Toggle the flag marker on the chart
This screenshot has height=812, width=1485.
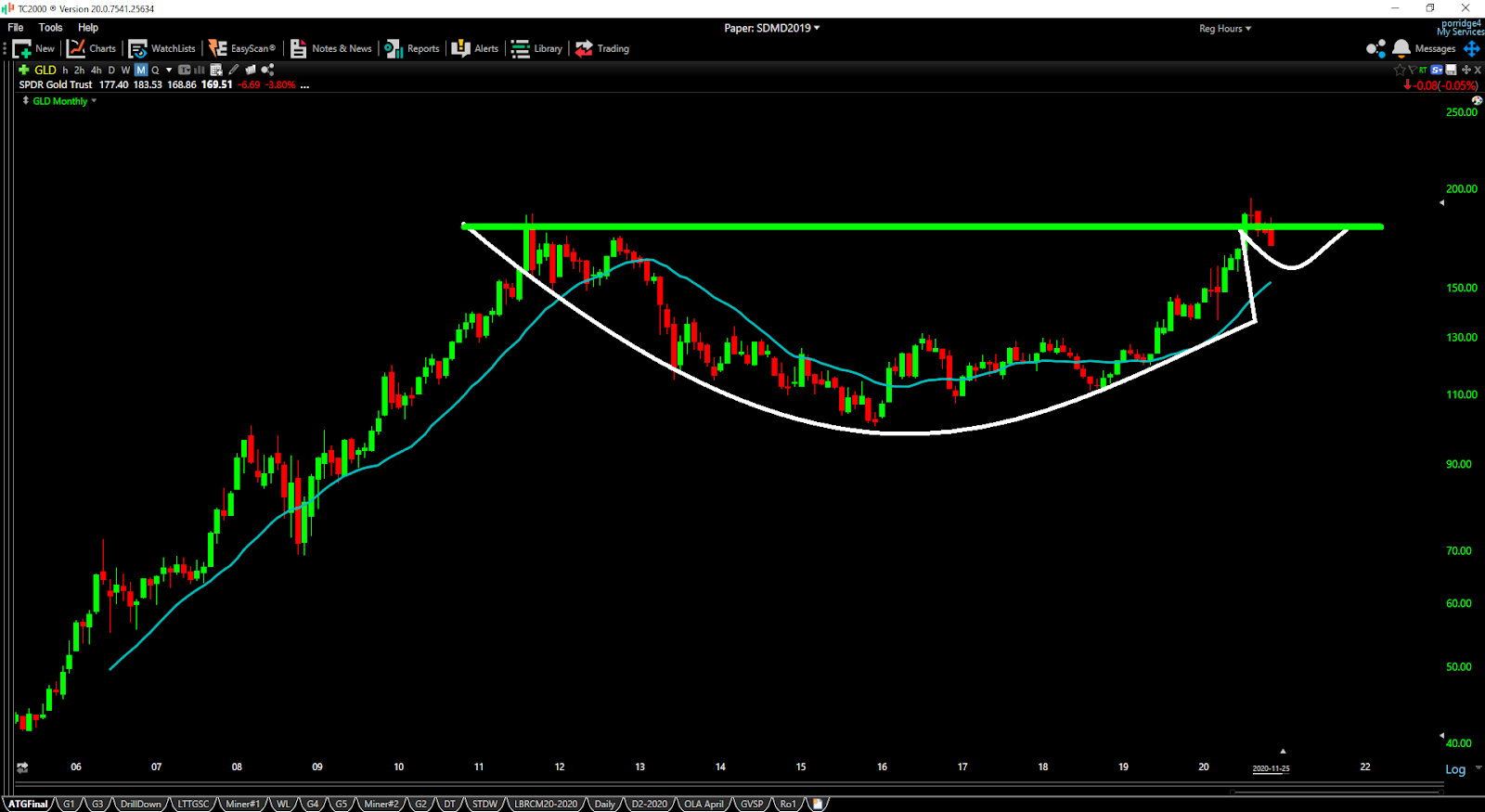(x=1412, y=70)
